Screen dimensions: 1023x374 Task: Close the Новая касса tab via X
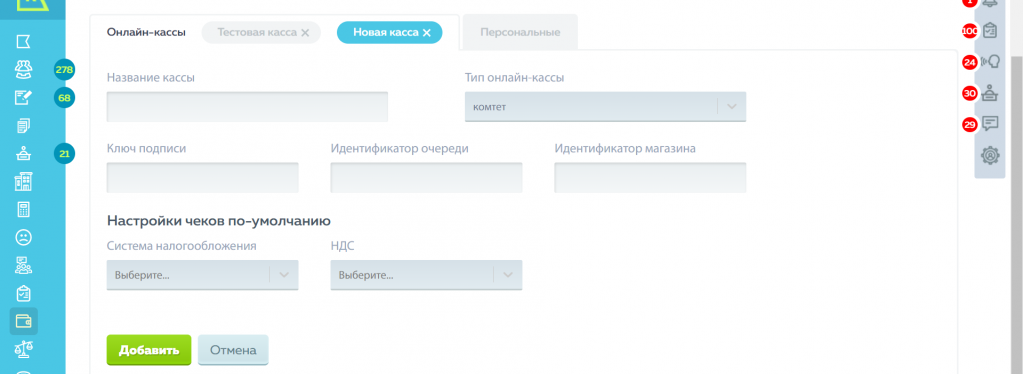tap(427, 33)
